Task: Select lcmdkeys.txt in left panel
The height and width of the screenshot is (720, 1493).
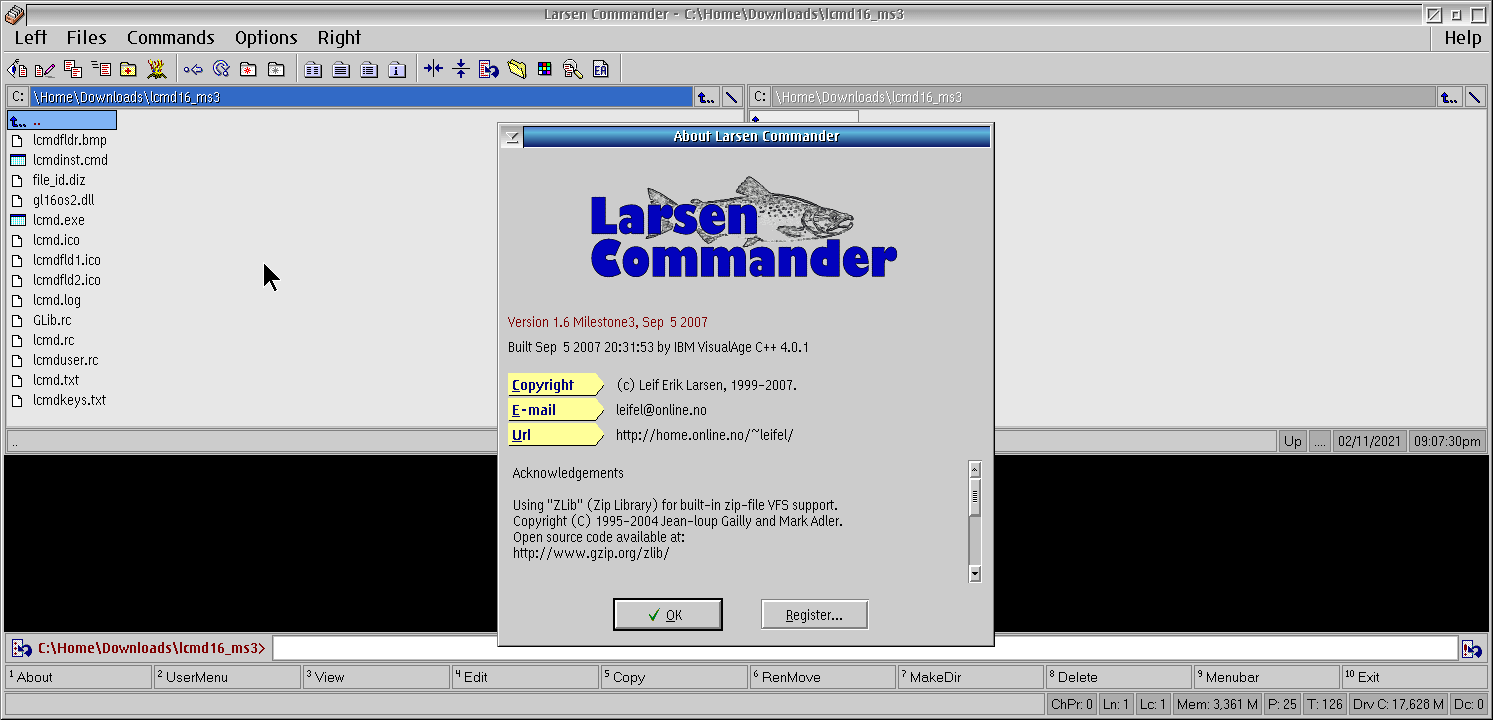Action: pos(70,400)
